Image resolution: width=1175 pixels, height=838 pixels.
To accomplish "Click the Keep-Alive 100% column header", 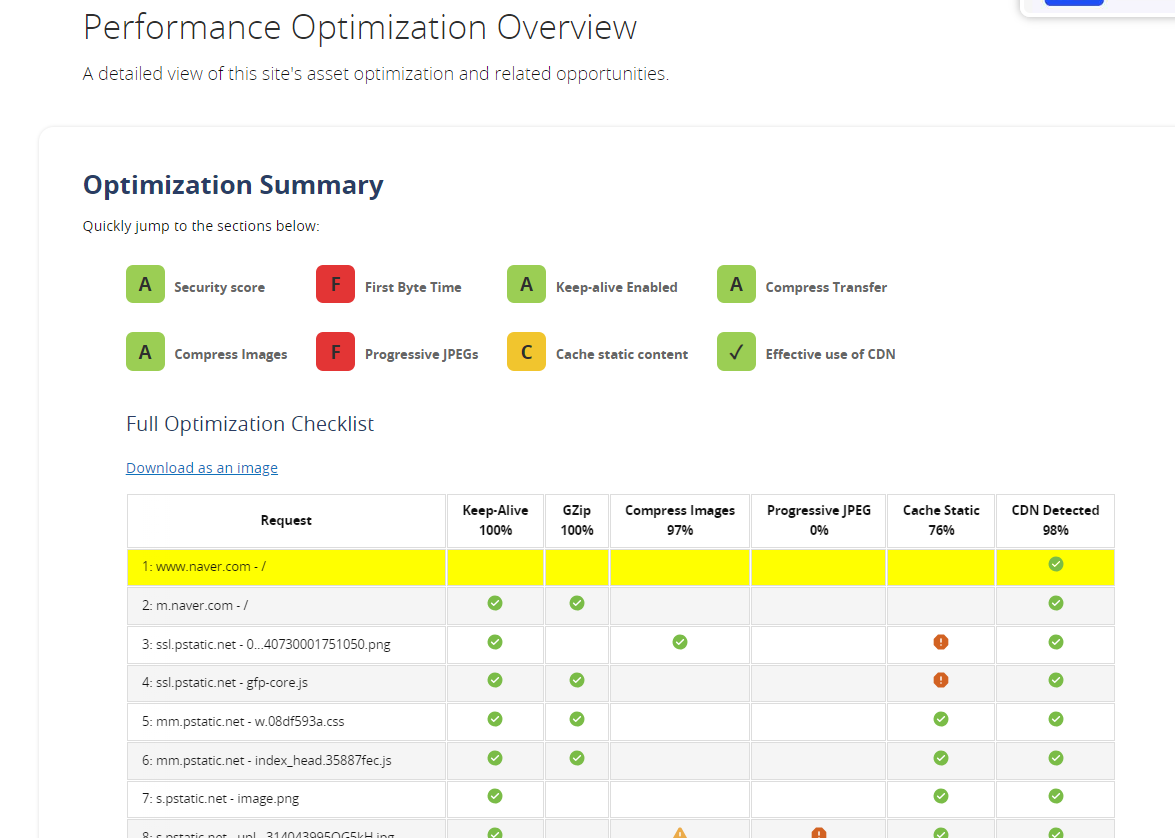I will (x=495, y=521).
